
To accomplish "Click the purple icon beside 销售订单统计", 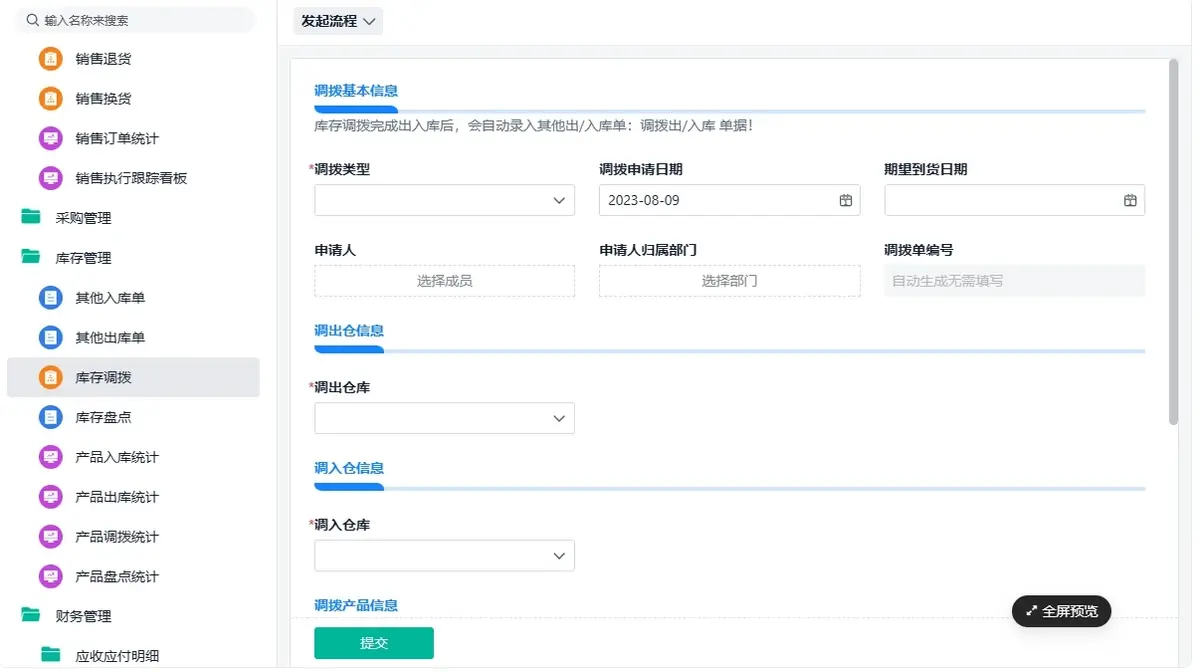I will (50, 139).
